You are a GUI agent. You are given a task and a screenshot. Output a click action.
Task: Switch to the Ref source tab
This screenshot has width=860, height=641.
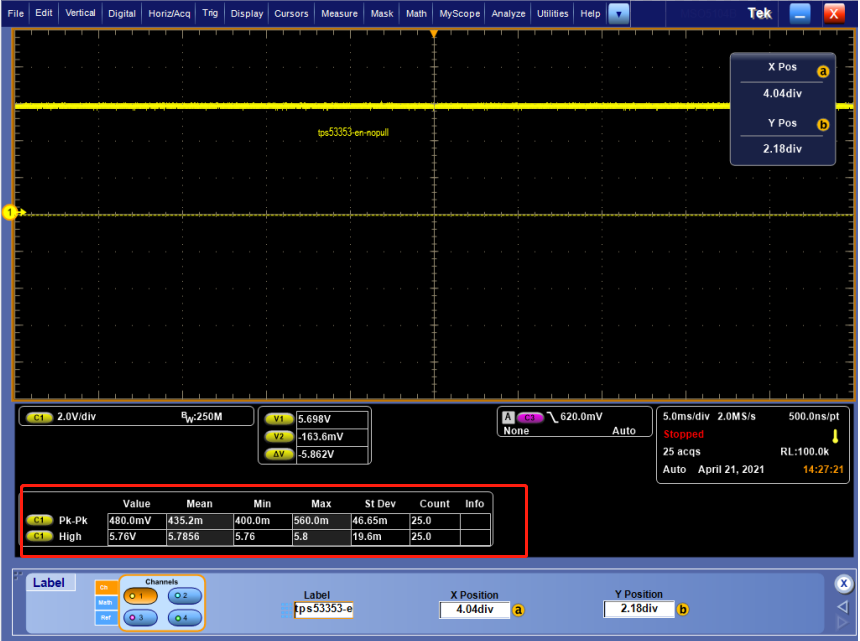(x=104, y=618)
